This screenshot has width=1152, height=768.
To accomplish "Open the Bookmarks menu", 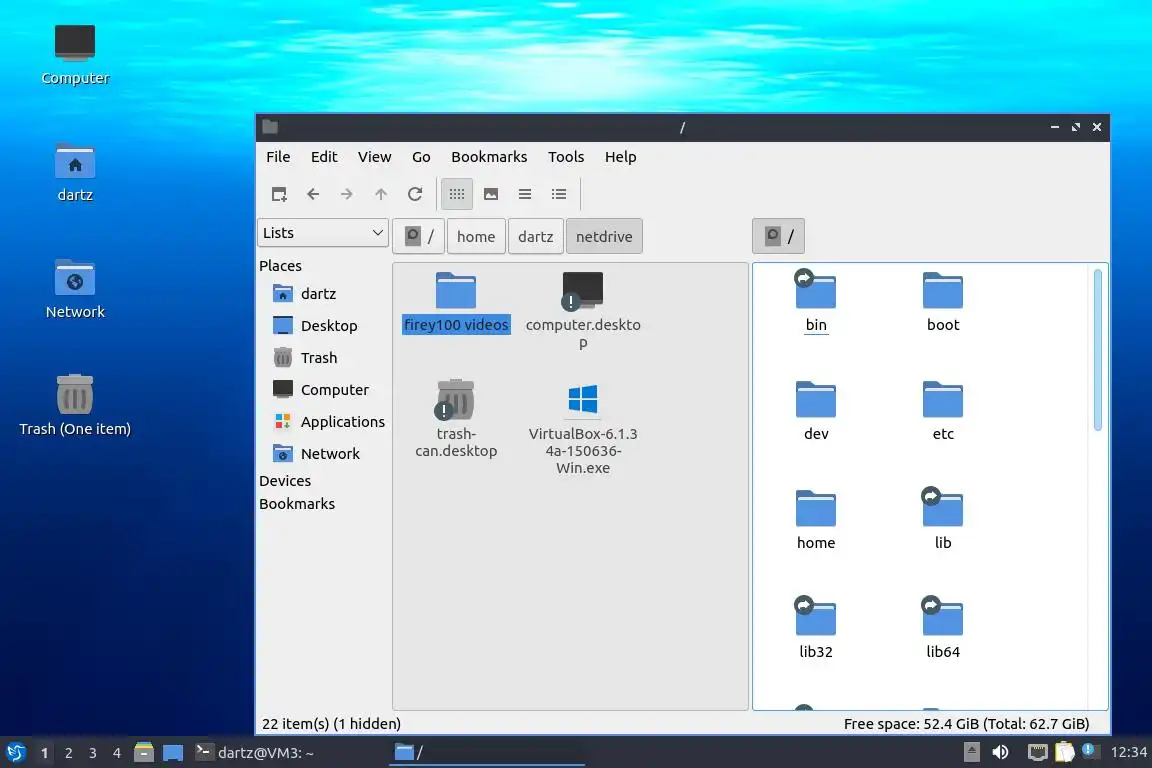I will tap(489, 157).
